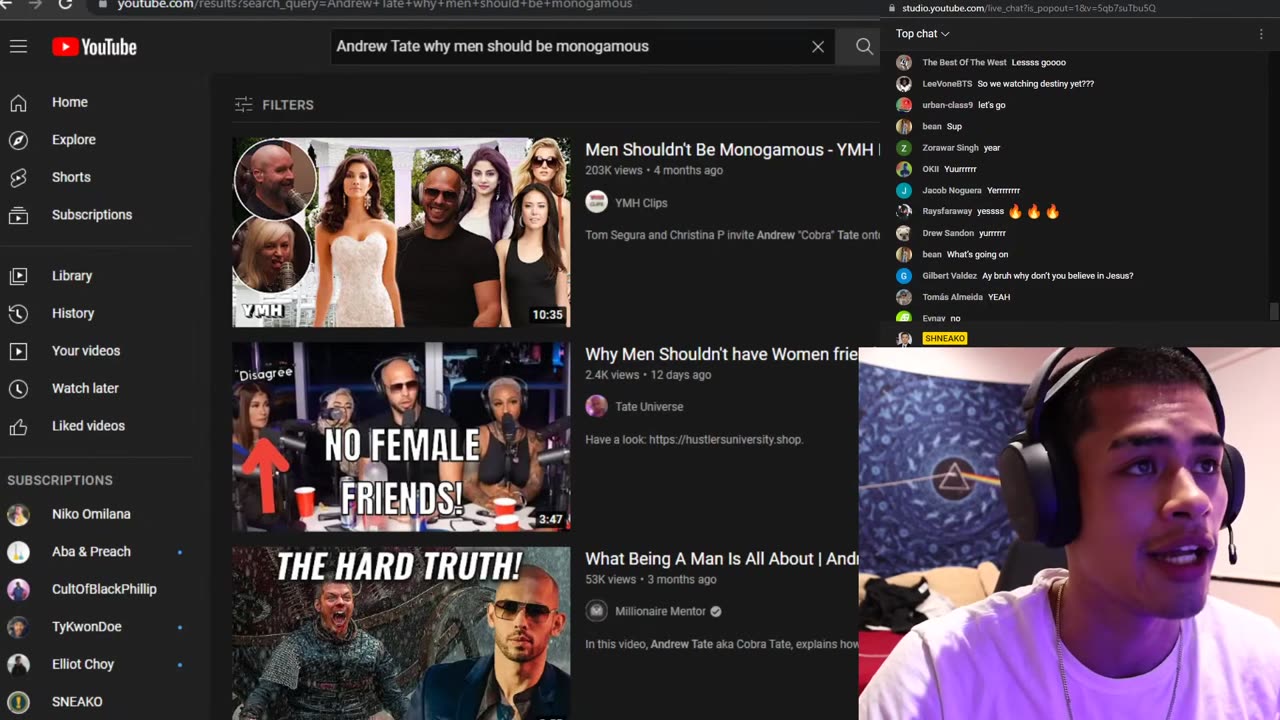Viewport: 1280px width, 720px height.
Task: Click the History clock icon
Action: (18, 313)
